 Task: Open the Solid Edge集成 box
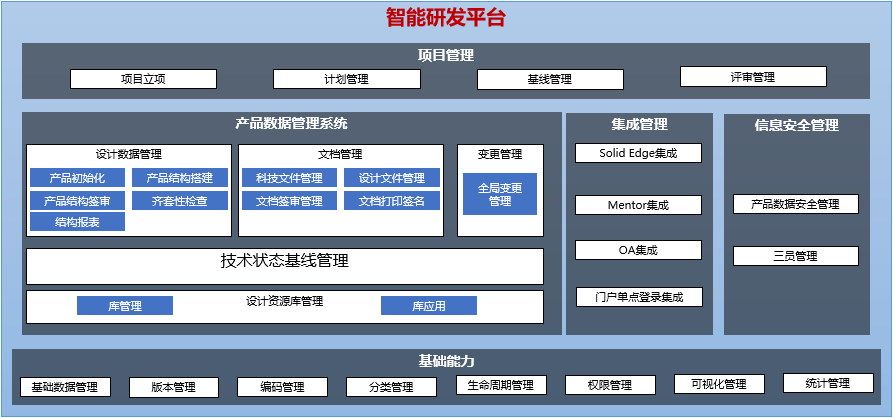click(638, 153)
